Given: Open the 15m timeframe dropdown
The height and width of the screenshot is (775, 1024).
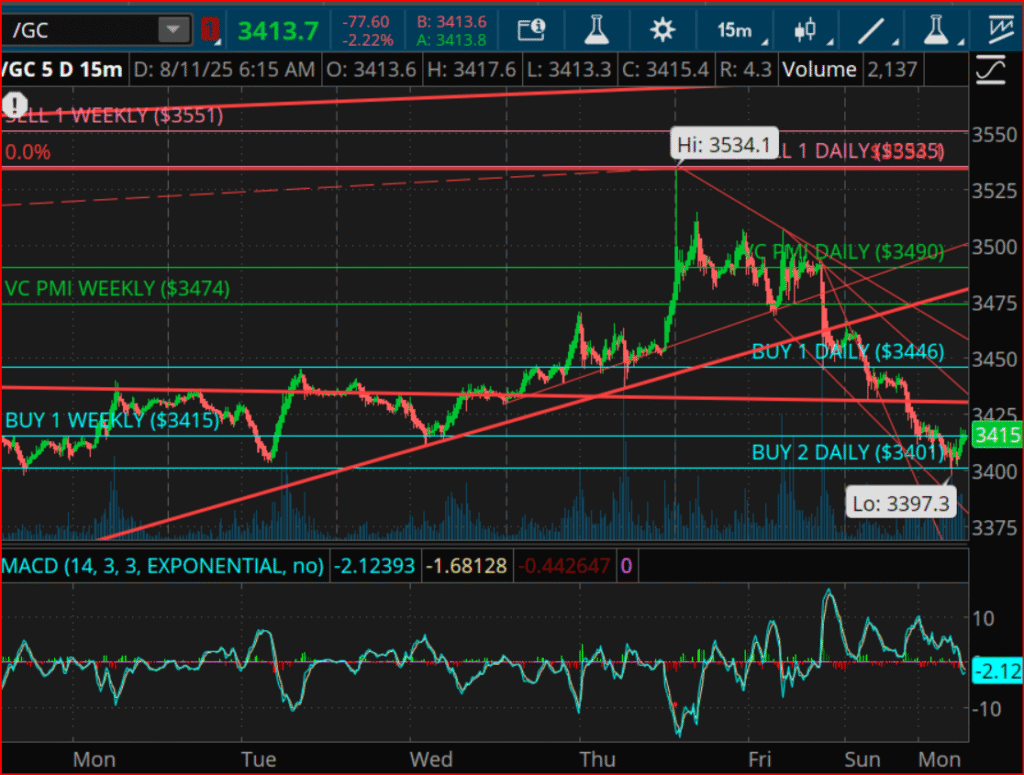Looking at the screenshot, I should tap(733, 29).
